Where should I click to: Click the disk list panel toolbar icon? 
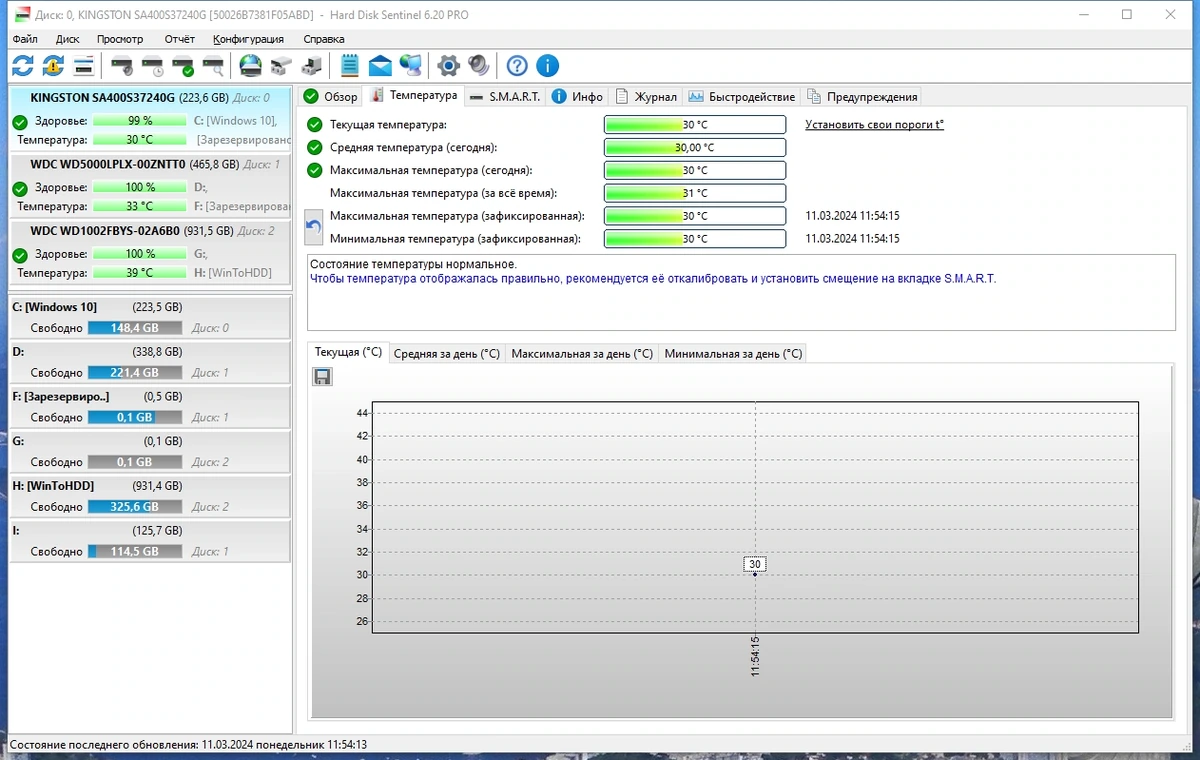(84, 66)
